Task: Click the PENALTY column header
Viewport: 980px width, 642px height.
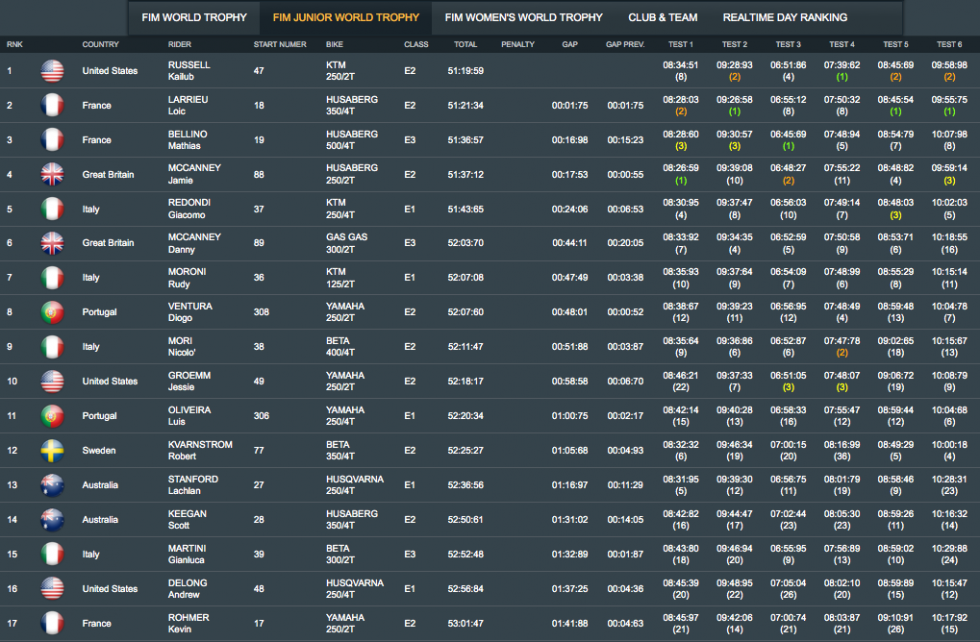Action: [518, 44]
